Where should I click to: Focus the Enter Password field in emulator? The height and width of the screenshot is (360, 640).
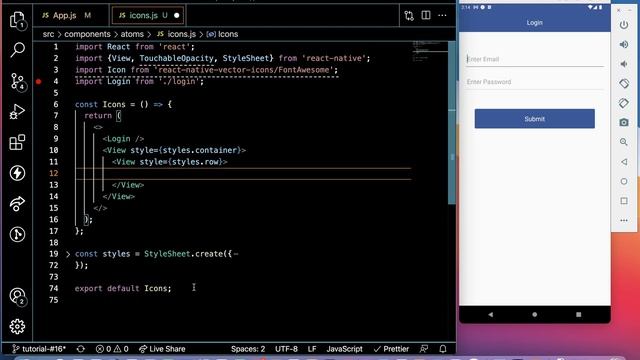(534, 82)
